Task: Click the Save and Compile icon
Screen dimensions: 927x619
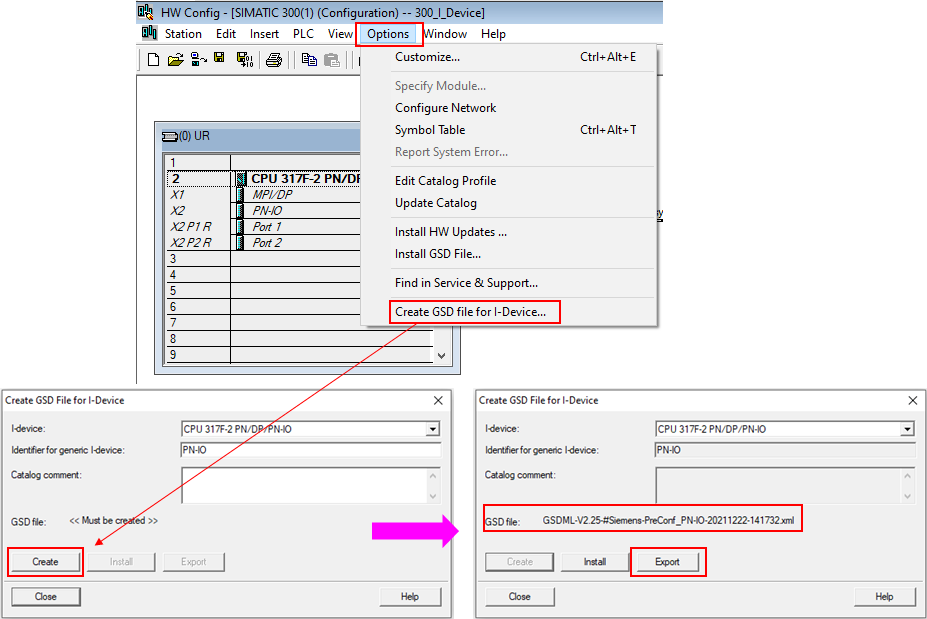Action: pyautogui.click(x=245, y=60)
